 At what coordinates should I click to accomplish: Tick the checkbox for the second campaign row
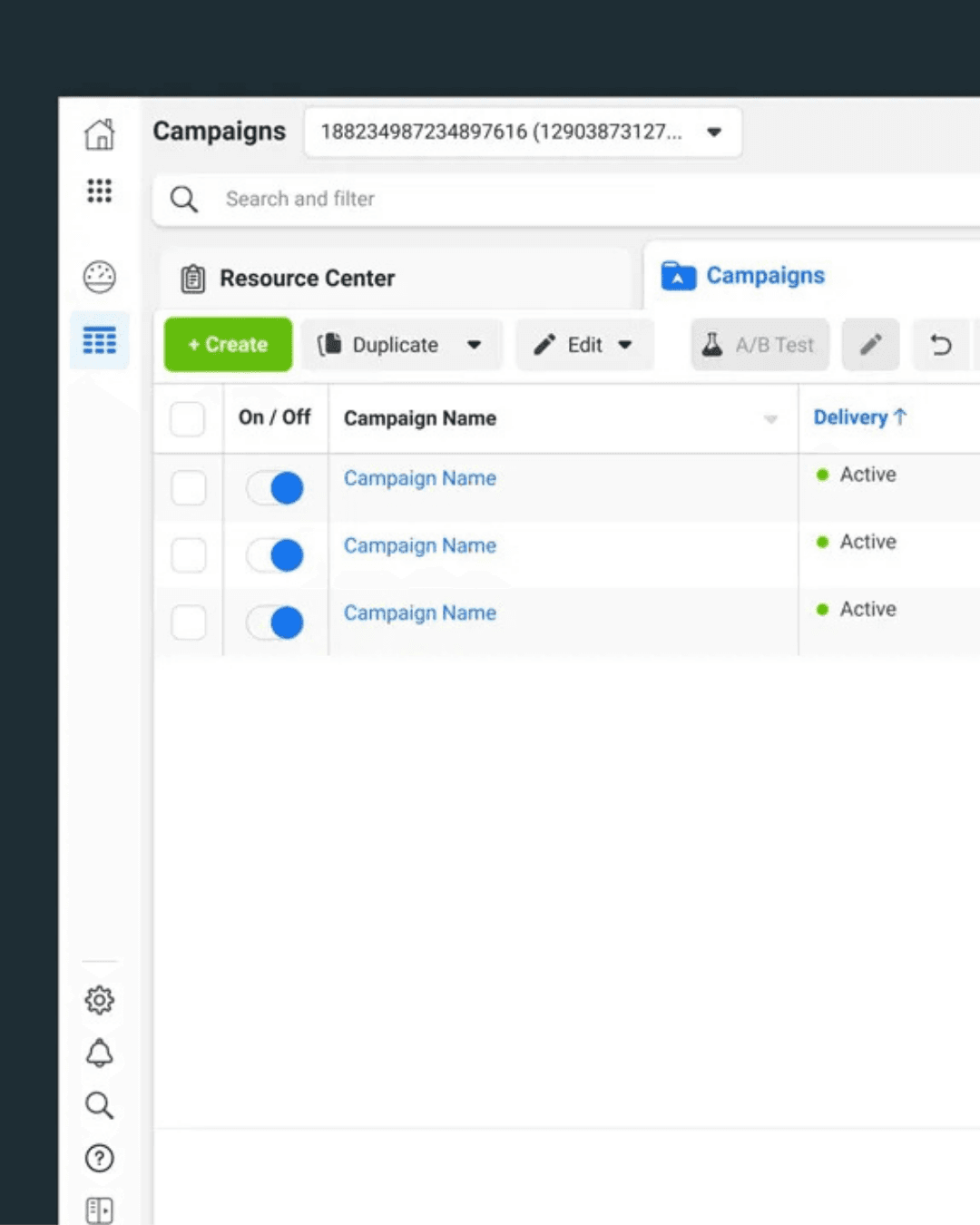click(x=188, y=554)
